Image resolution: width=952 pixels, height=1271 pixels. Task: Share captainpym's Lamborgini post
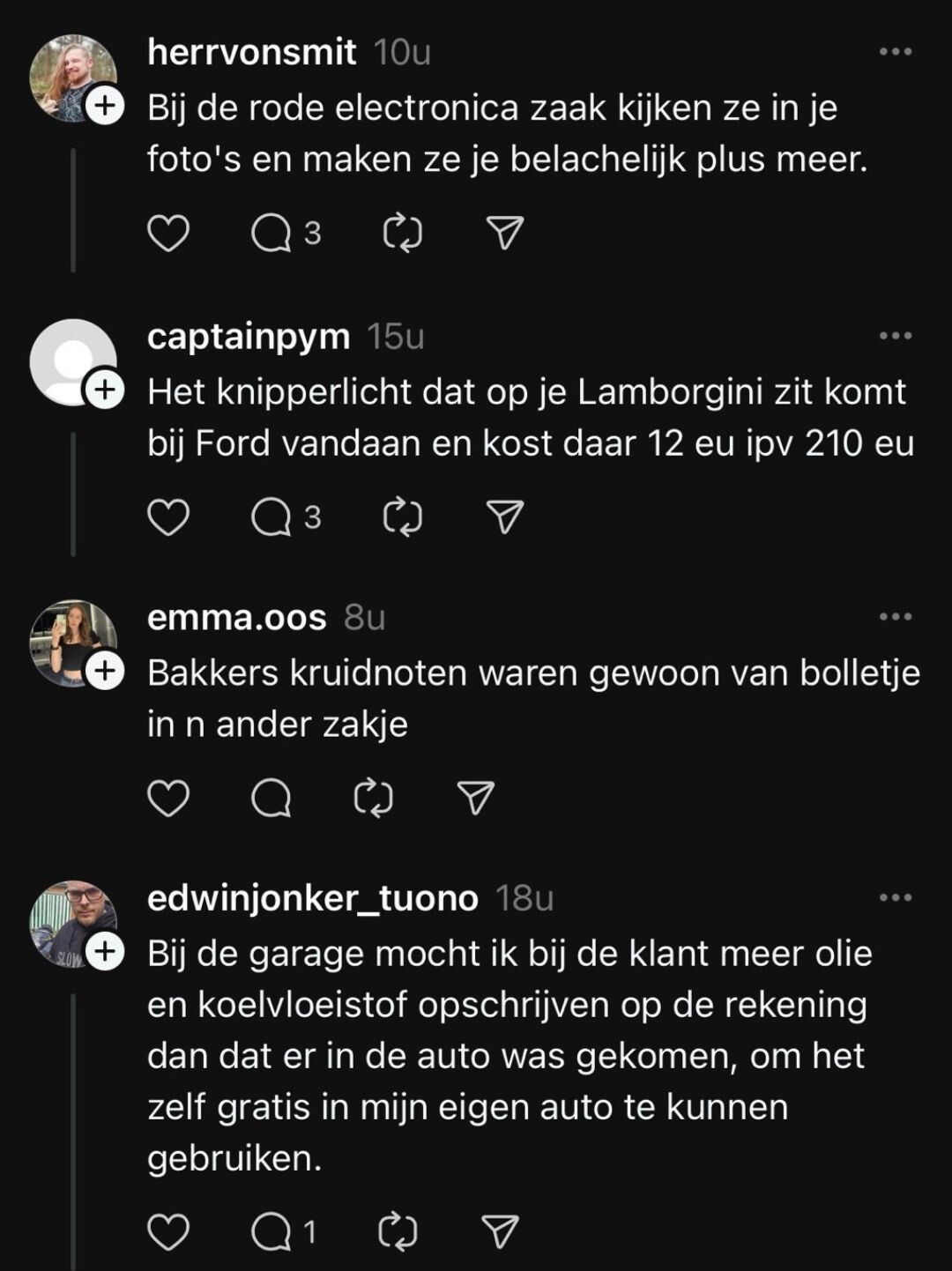505,517
